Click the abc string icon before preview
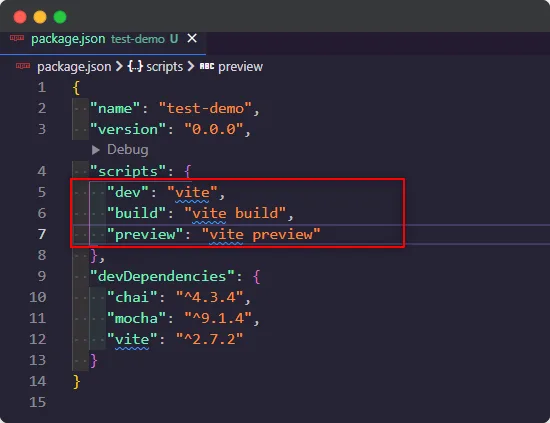550x423 pixels. coord(207,66)
